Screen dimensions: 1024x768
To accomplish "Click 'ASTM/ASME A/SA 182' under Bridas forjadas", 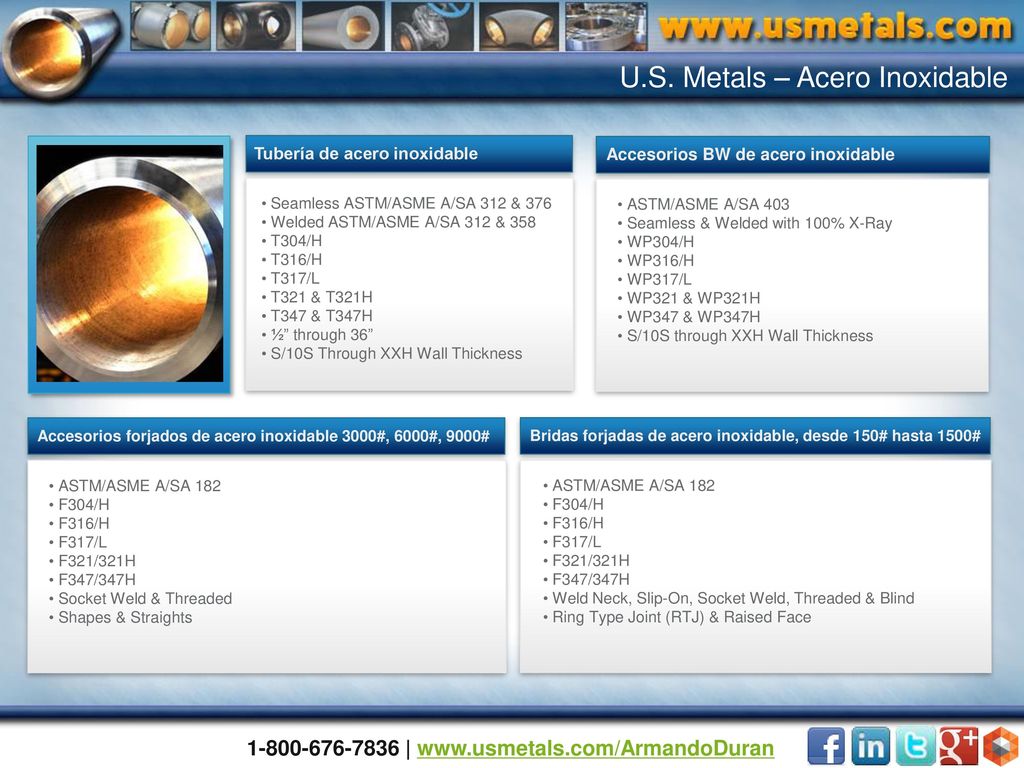I will pos(633,485).
